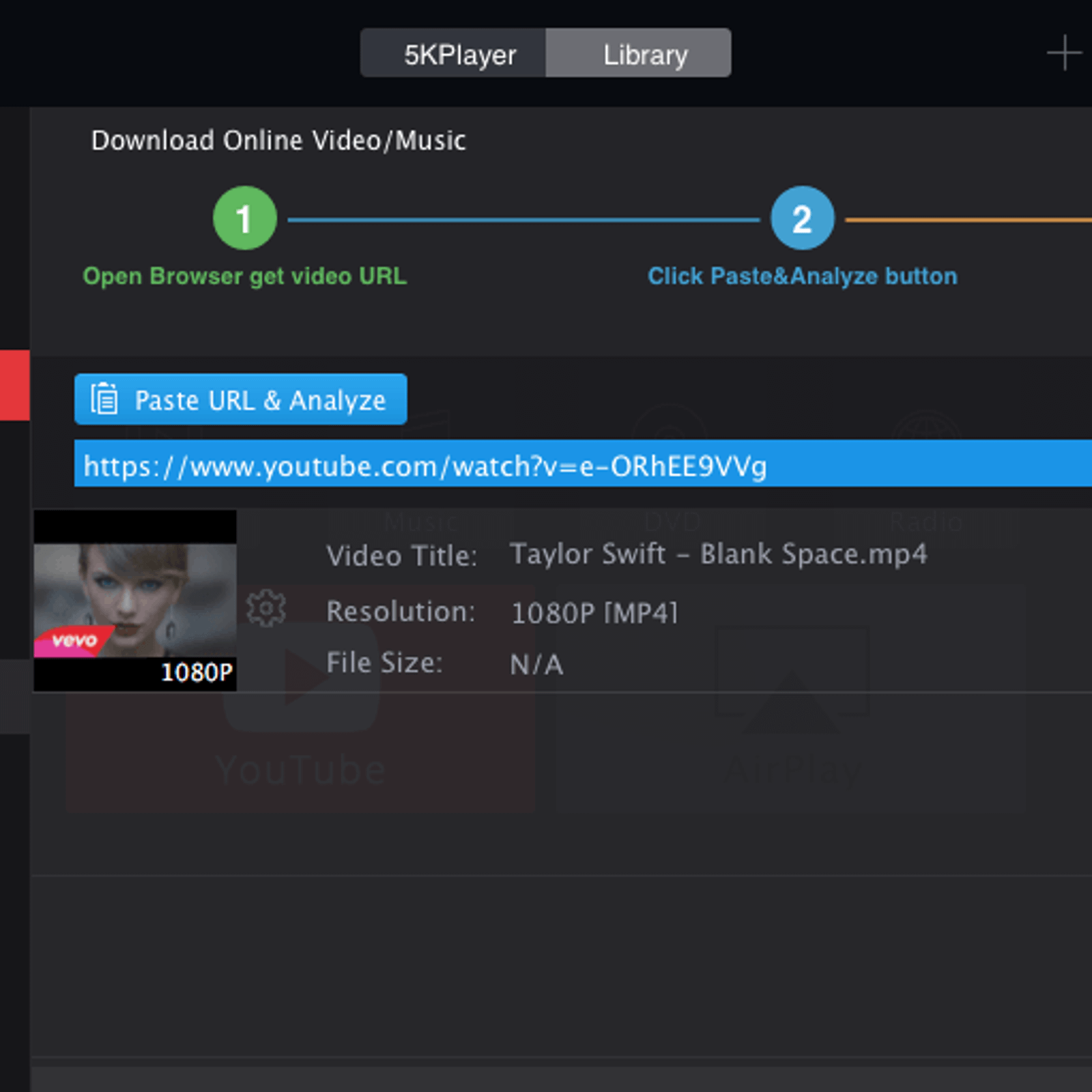Switch to the Library tab
This screenshot has width=1092, height=1092.
click(639, 53)
